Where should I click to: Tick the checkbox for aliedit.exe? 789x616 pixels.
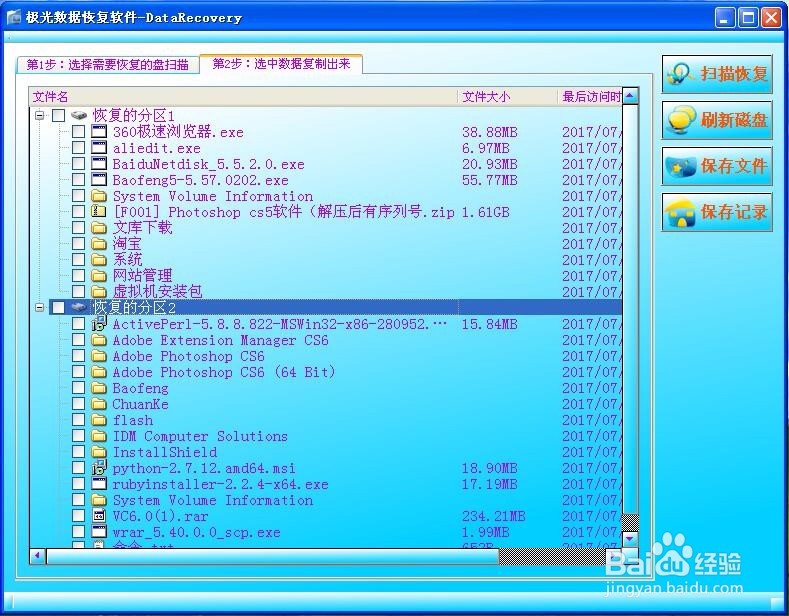(x=78, y=148)
